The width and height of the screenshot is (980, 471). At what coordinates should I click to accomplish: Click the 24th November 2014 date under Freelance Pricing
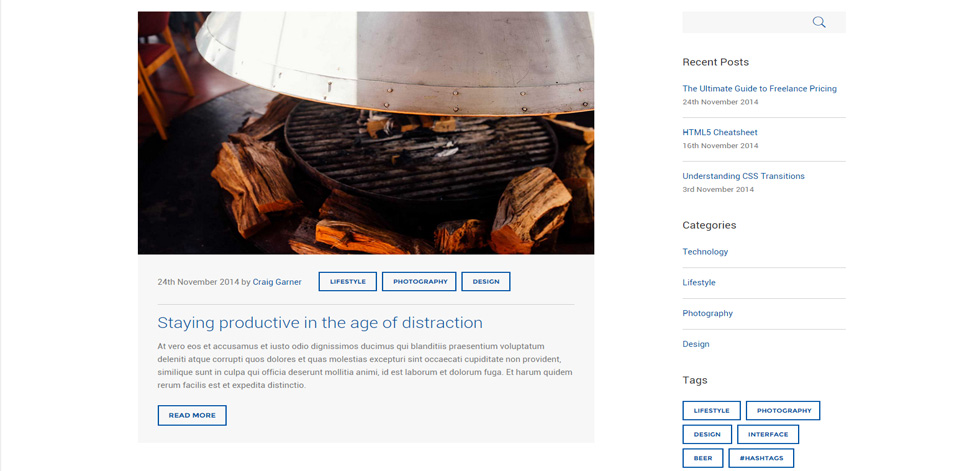720,102
